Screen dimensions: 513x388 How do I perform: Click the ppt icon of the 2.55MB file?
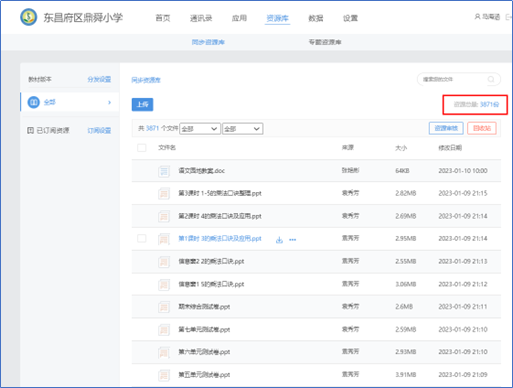[x=164, y=262]
